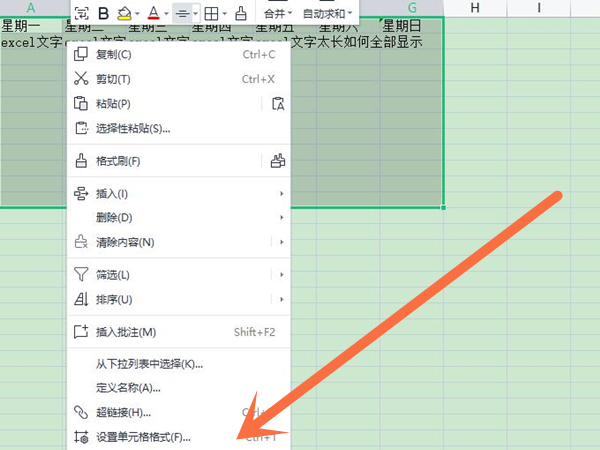Click the leftmost mini toolbar icon before Bold

pyautogui.click(x=81, y=13)
